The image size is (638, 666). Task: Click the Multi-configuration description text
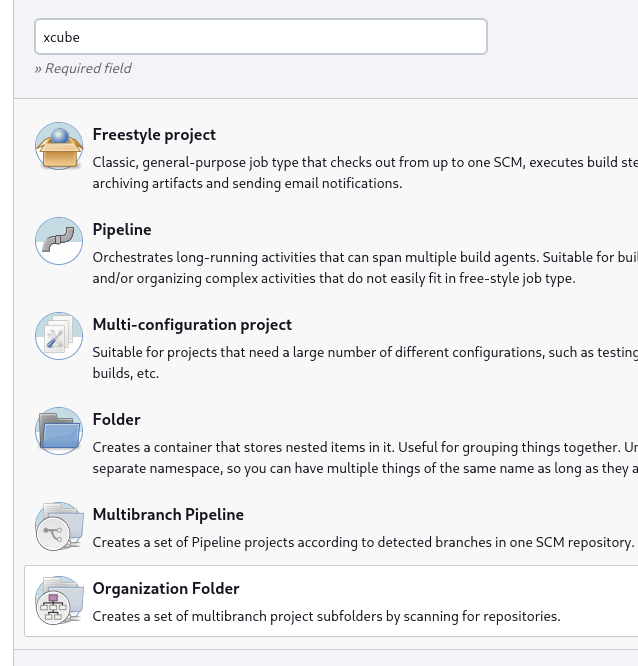coord(365,363)
